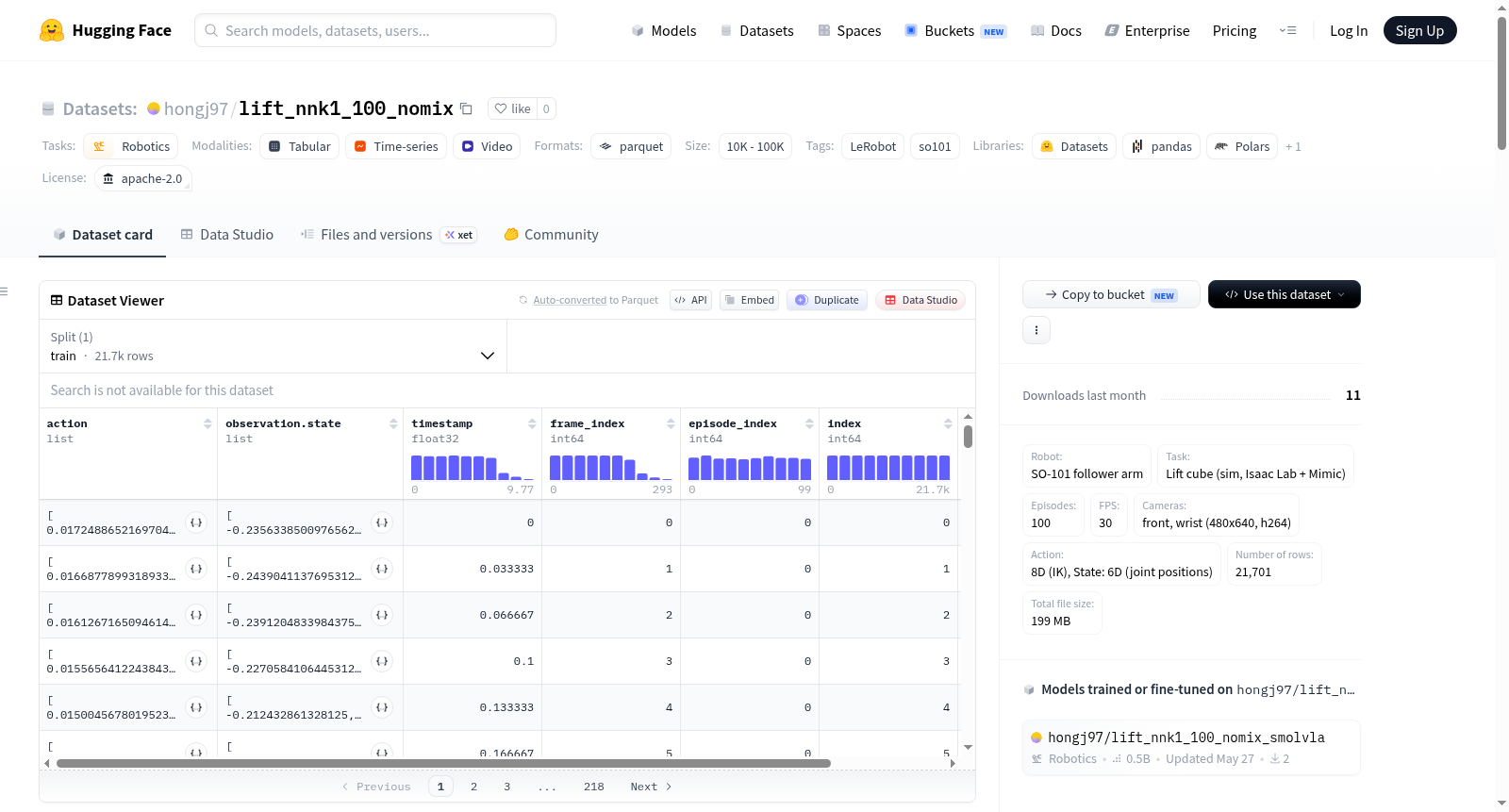Viewport: 1509px width, 812px height.
Task: Go to page 2 of the table
Action: click(x=473, y=787)
